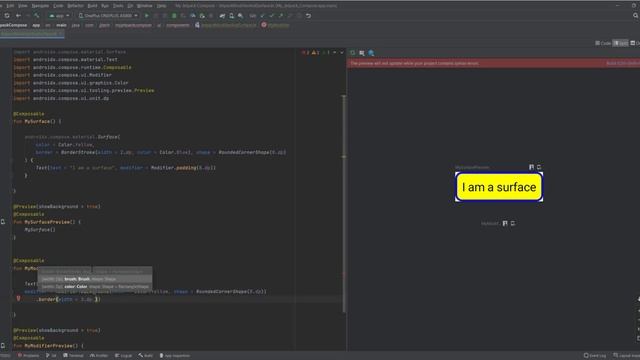Click the Undo arrow in toolbar
Viewport: 640px width, 360px height.
point(309,16)
